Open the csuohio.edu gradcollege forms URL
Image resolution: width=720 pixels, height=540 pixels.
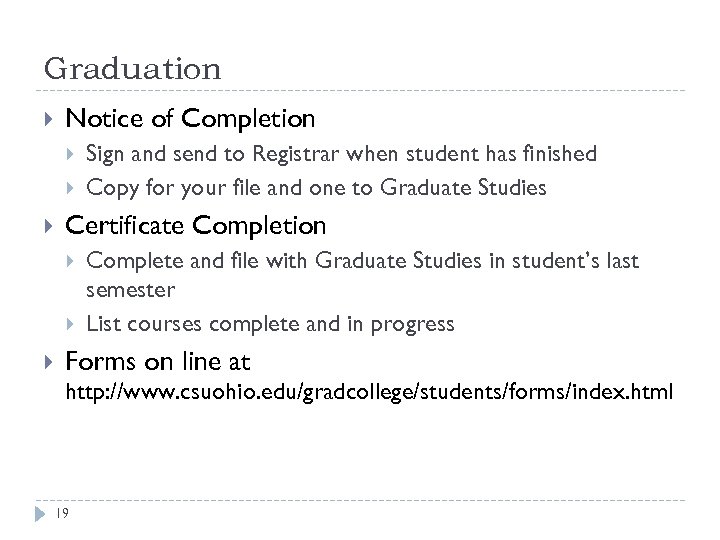(x=369, y=395)
